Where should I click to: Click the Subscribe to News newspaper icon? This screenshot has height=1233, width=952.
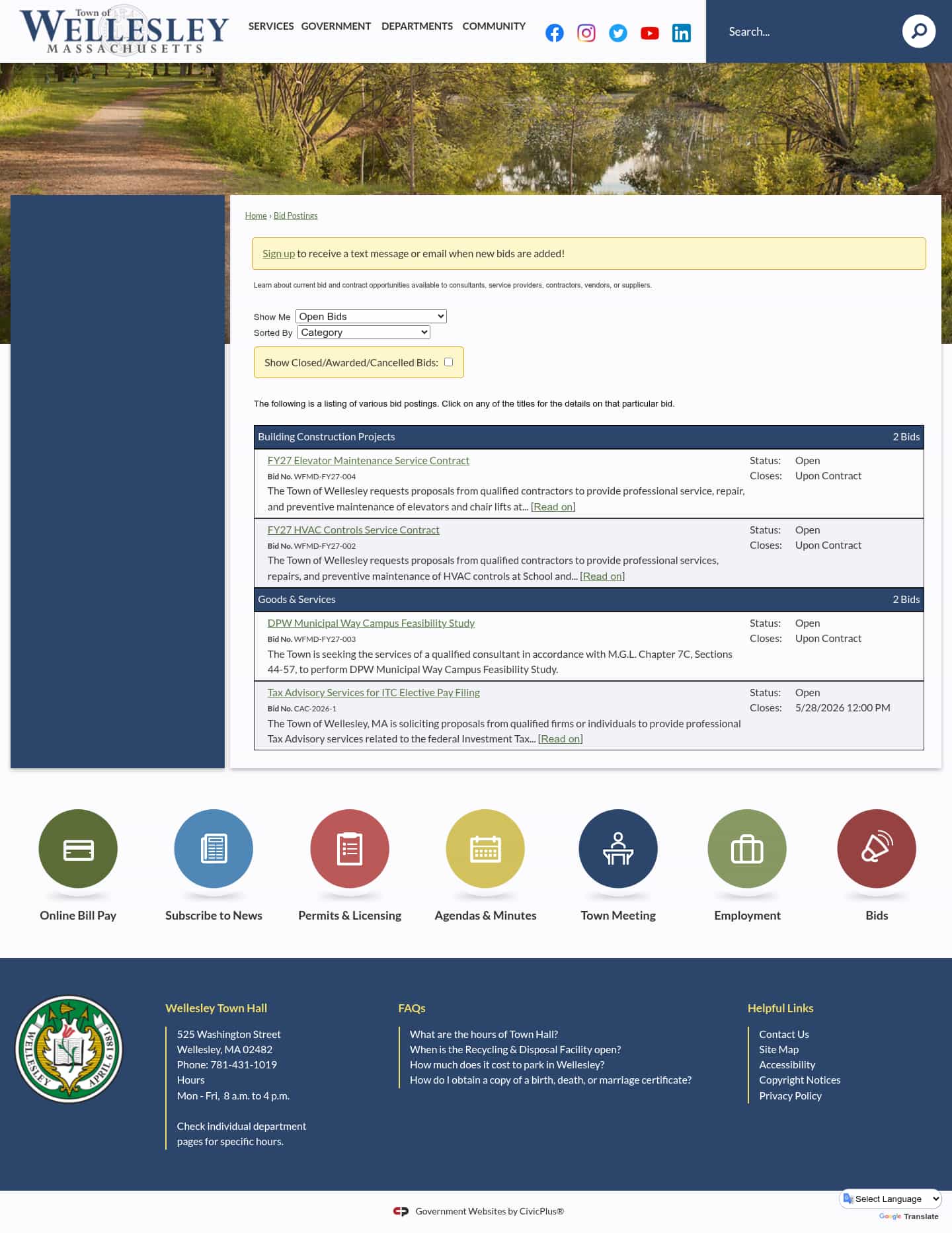(214, 849)
